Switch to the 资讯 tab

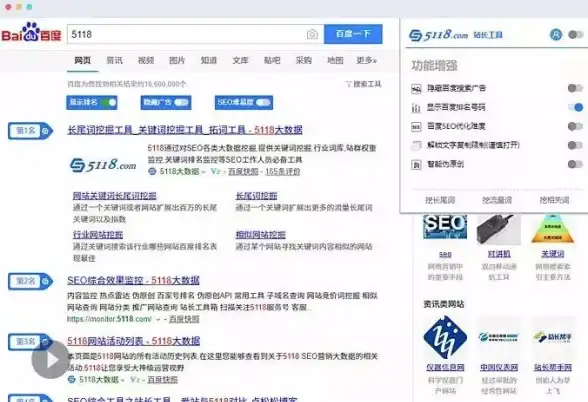point(114,60)
